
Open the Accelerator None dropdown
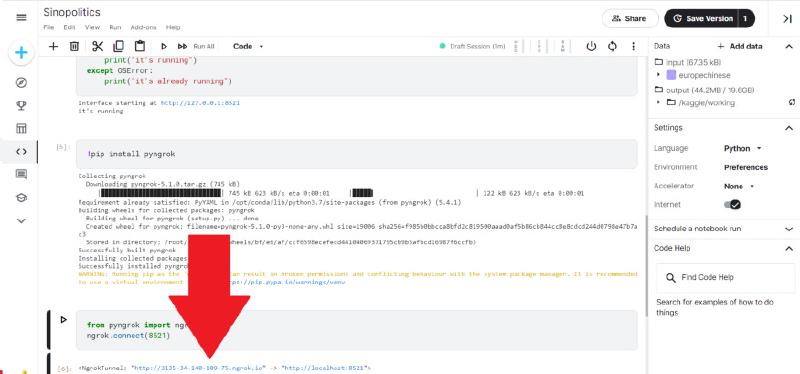[739, 186]
